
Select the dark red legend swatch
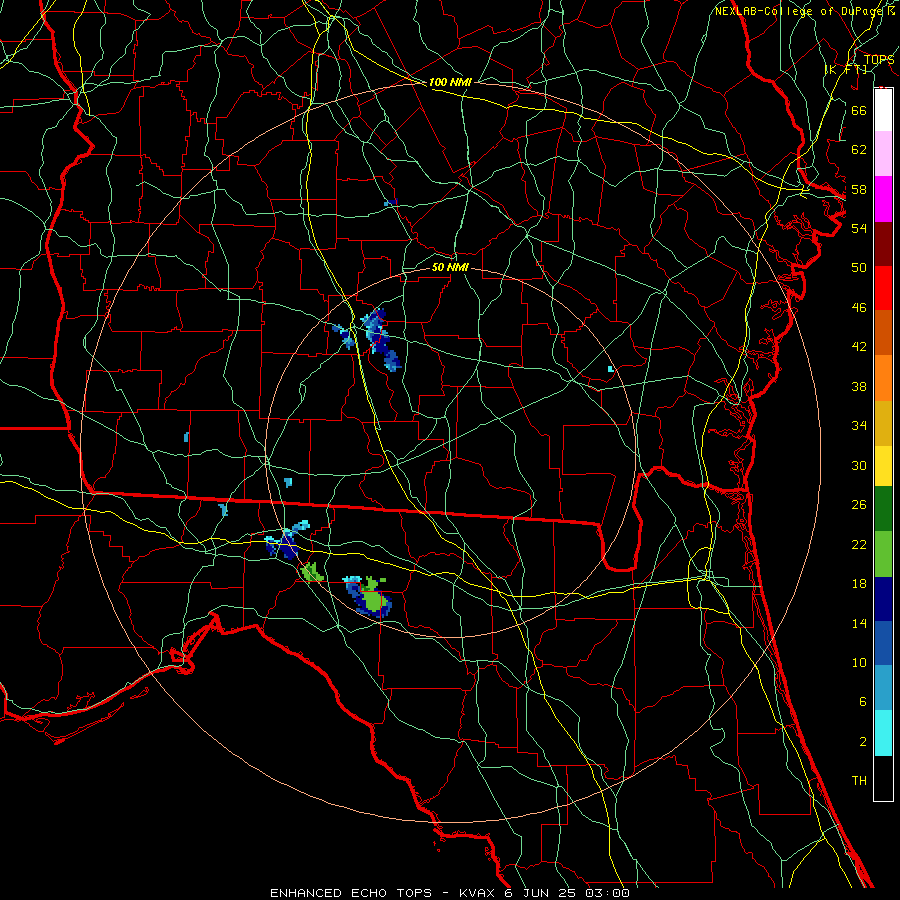(883, 243)
